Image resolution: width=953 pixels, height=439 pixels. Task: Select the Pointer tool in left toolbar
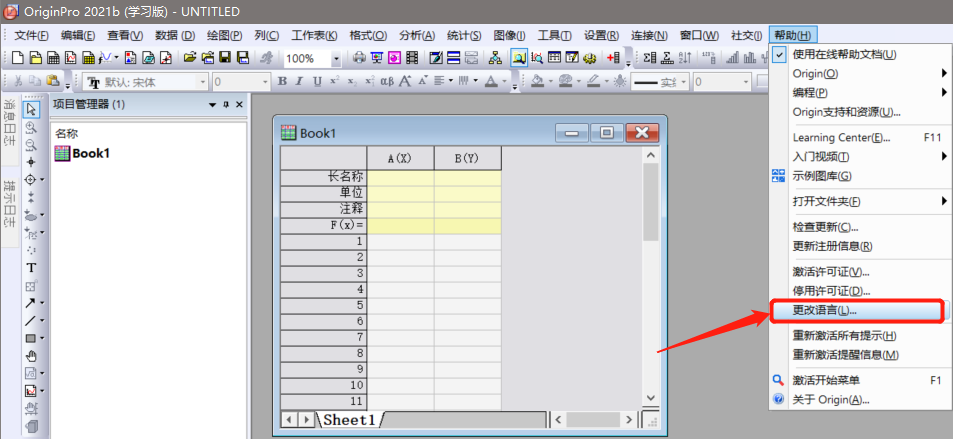click(32, 110)
